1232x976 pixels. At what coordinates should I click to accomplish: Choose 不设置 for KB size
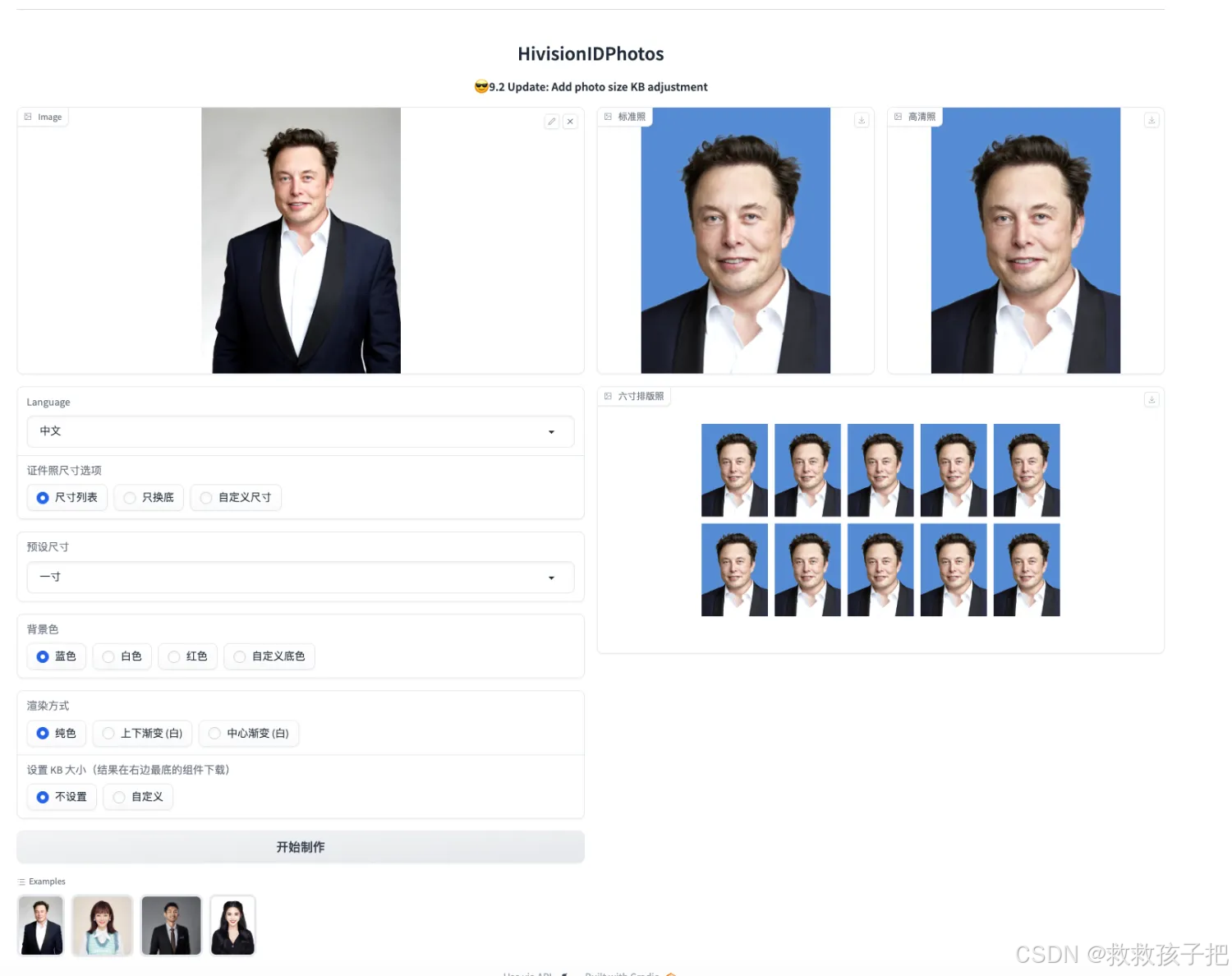[62, 797]
